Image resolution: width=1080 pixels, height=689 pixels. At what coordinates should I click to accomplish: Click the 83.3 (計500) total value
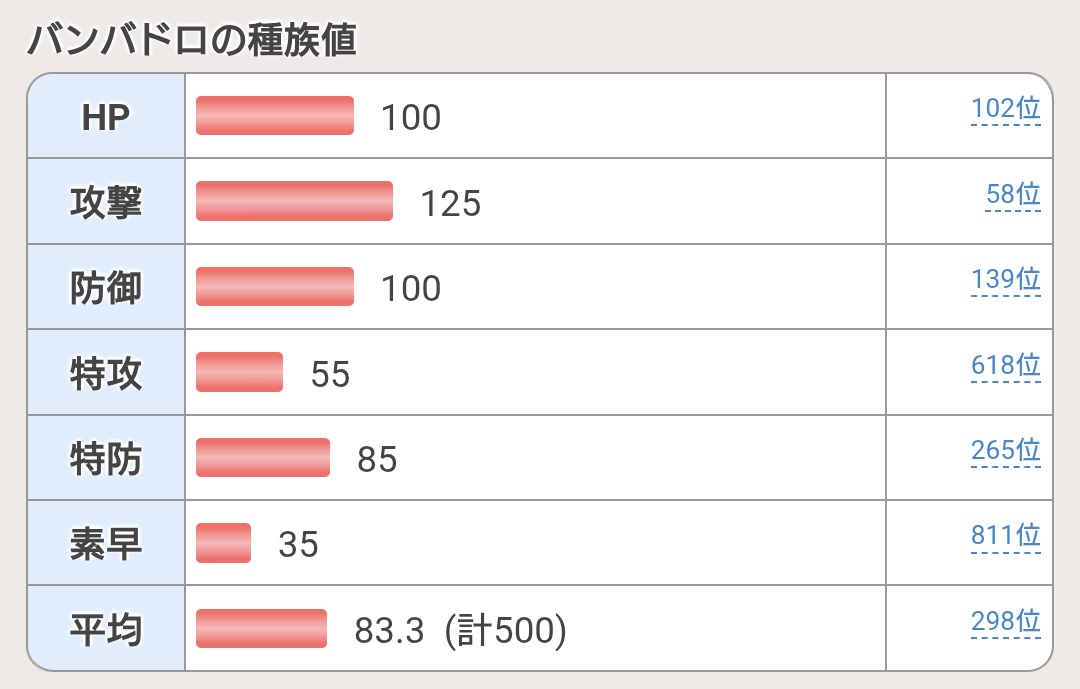pos(461,630)
